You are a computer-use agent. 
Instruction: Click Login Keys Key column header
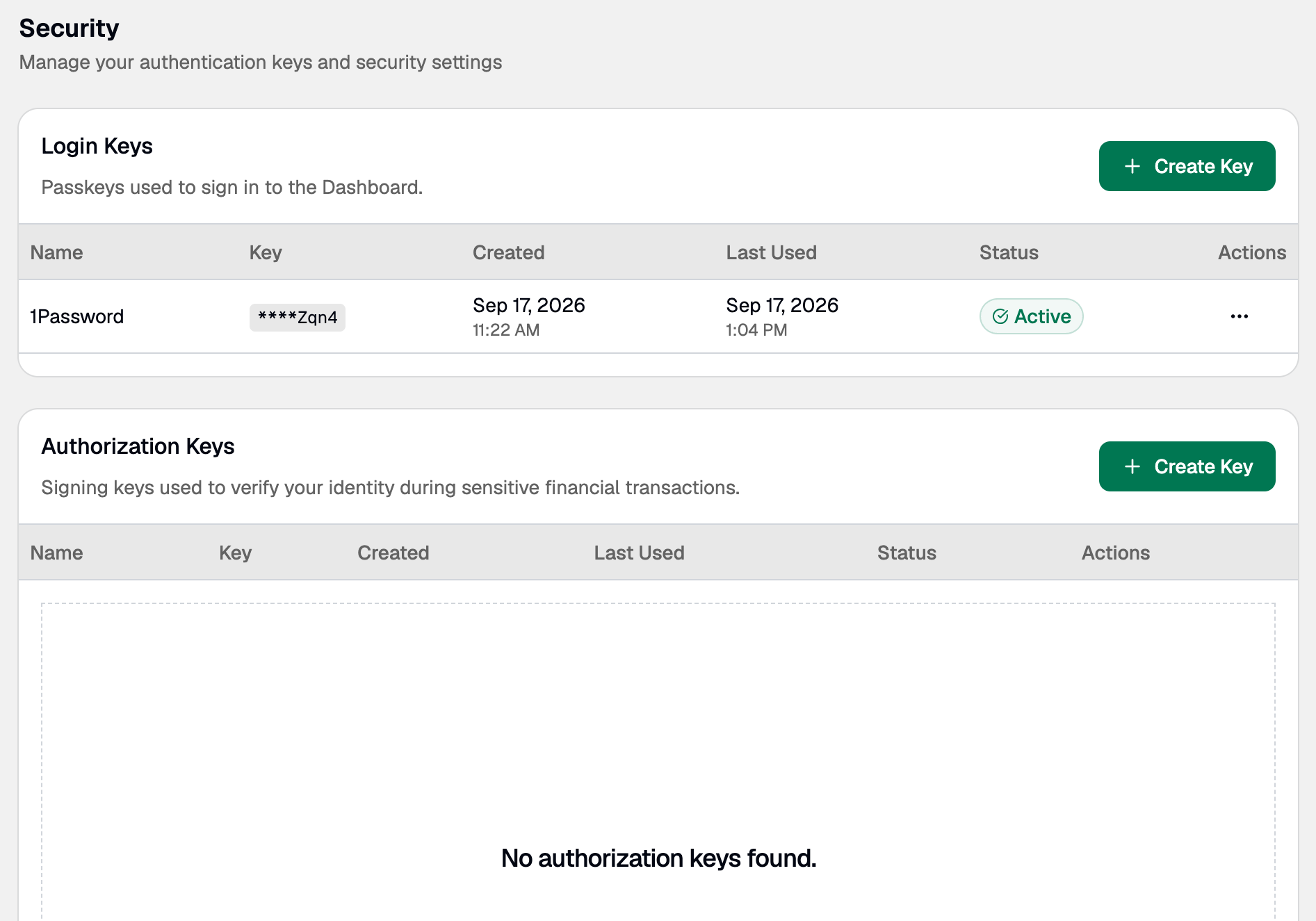[x=266, y=252]
